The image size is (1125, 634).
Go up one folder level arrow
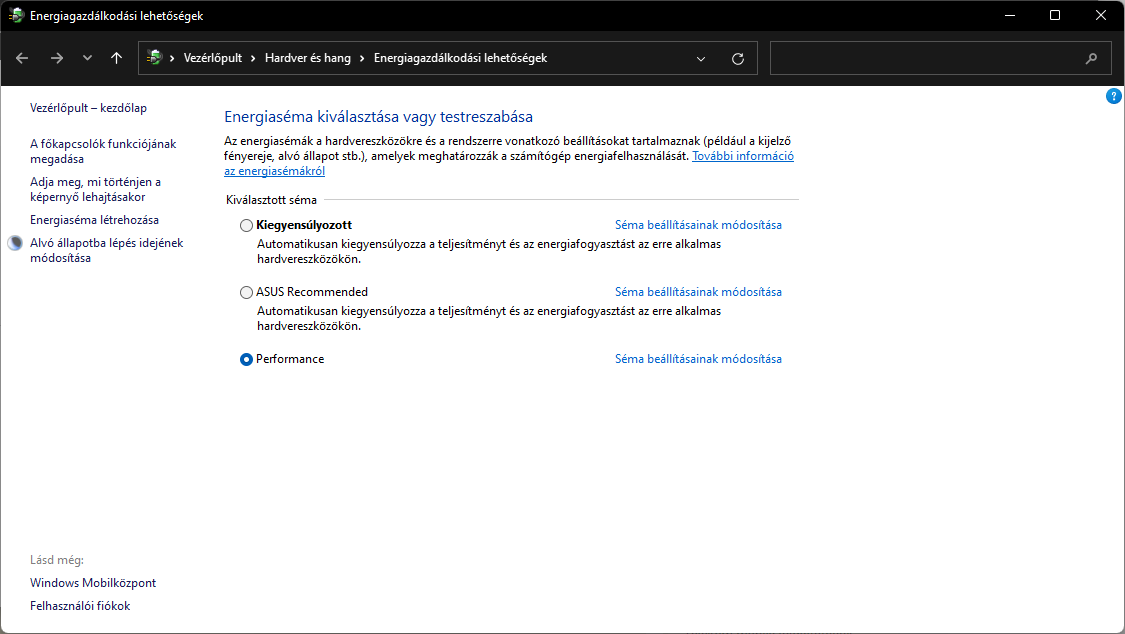point(116,58)
